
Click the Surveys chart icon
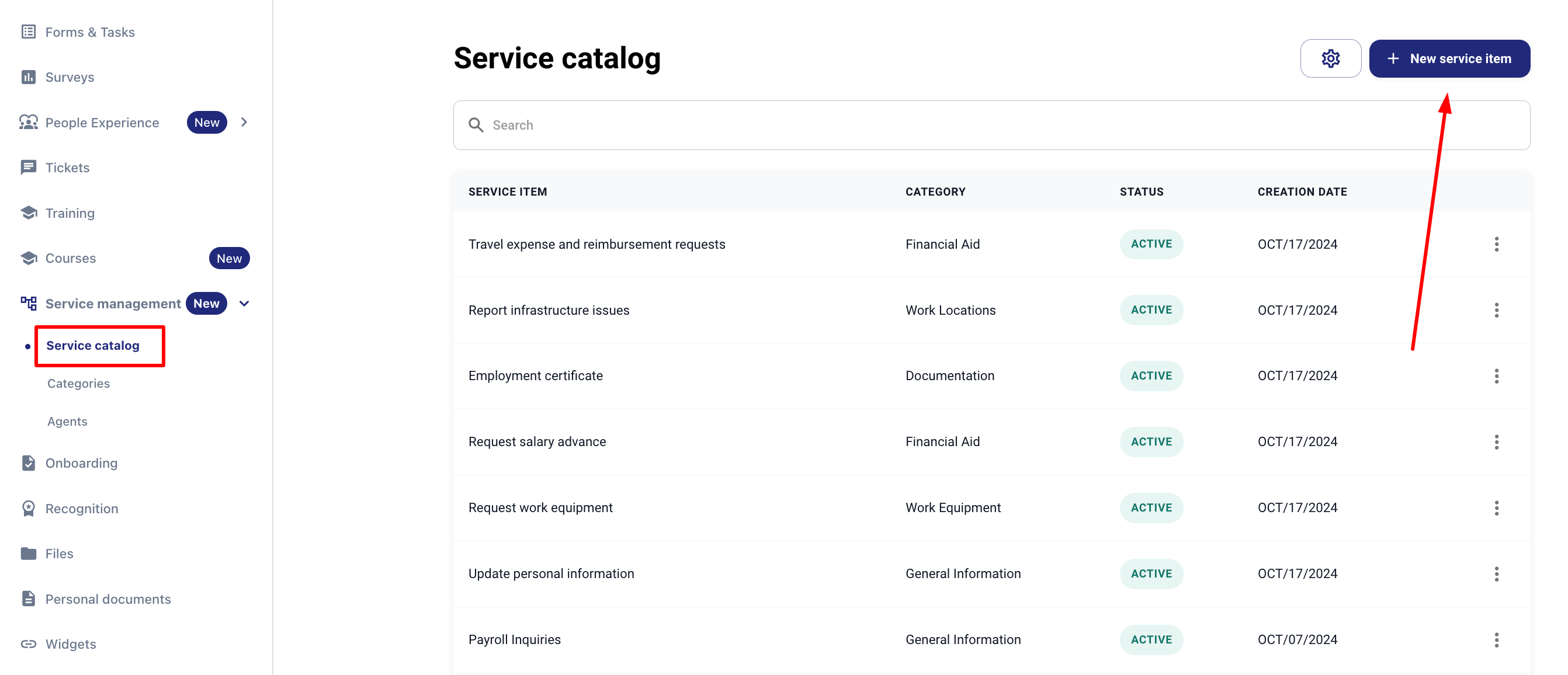tap(28, 77)
